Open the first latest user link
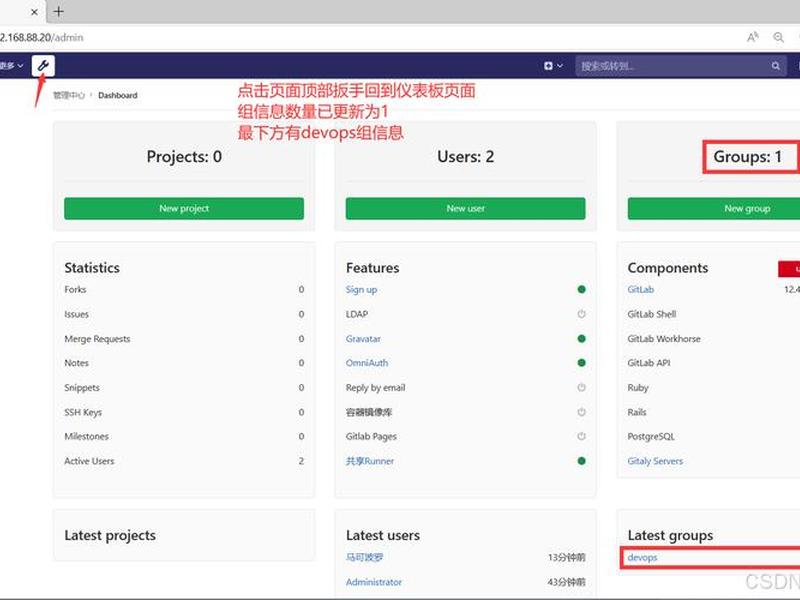This screenshot has height=600, width=800. (364, 557)
